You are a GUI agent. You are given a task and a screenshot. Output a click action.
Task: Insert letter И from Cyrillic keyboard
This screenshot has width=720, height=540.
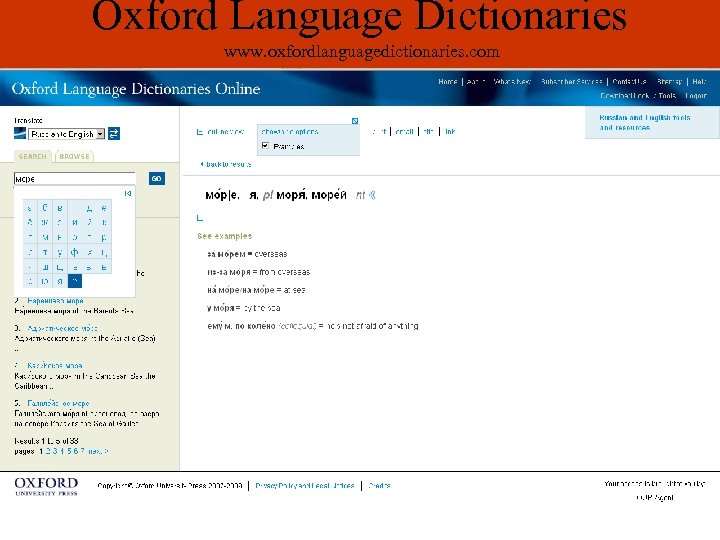pos(74,222)
